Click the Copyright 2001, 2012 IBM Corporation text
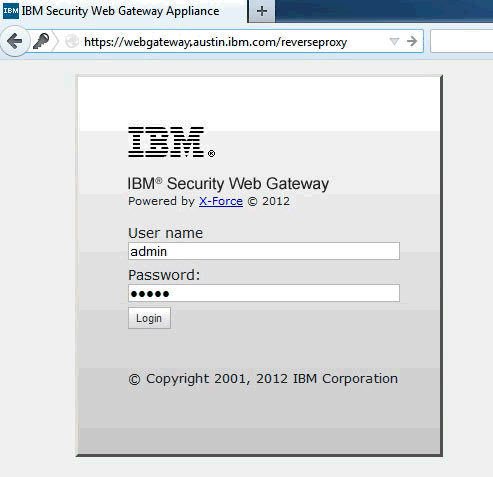Image resolution: width=493 pixels, height=477 pixels. (263, 379)
